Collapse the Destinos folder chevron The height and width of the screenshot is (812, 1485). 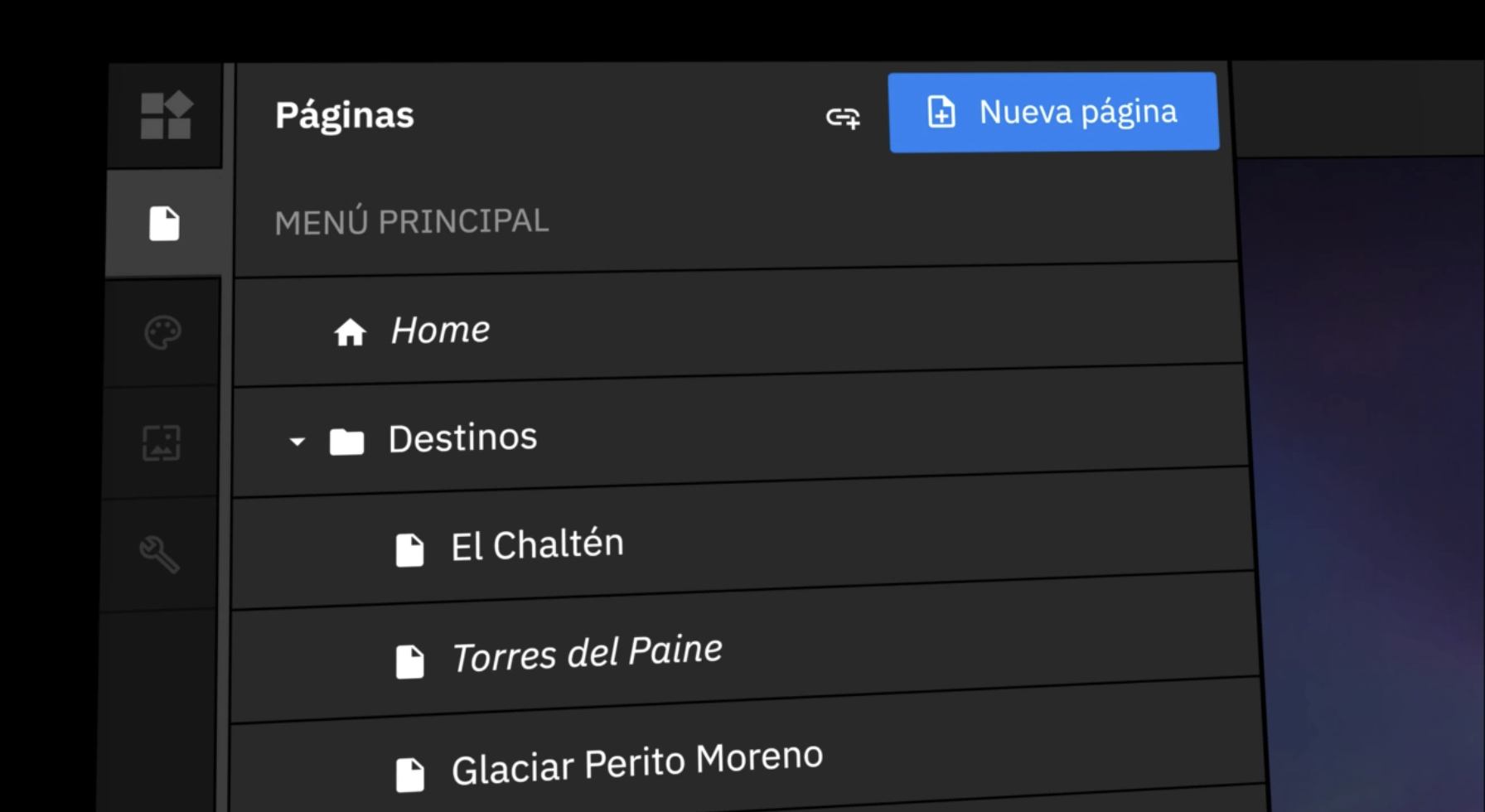tap(296, 442)
